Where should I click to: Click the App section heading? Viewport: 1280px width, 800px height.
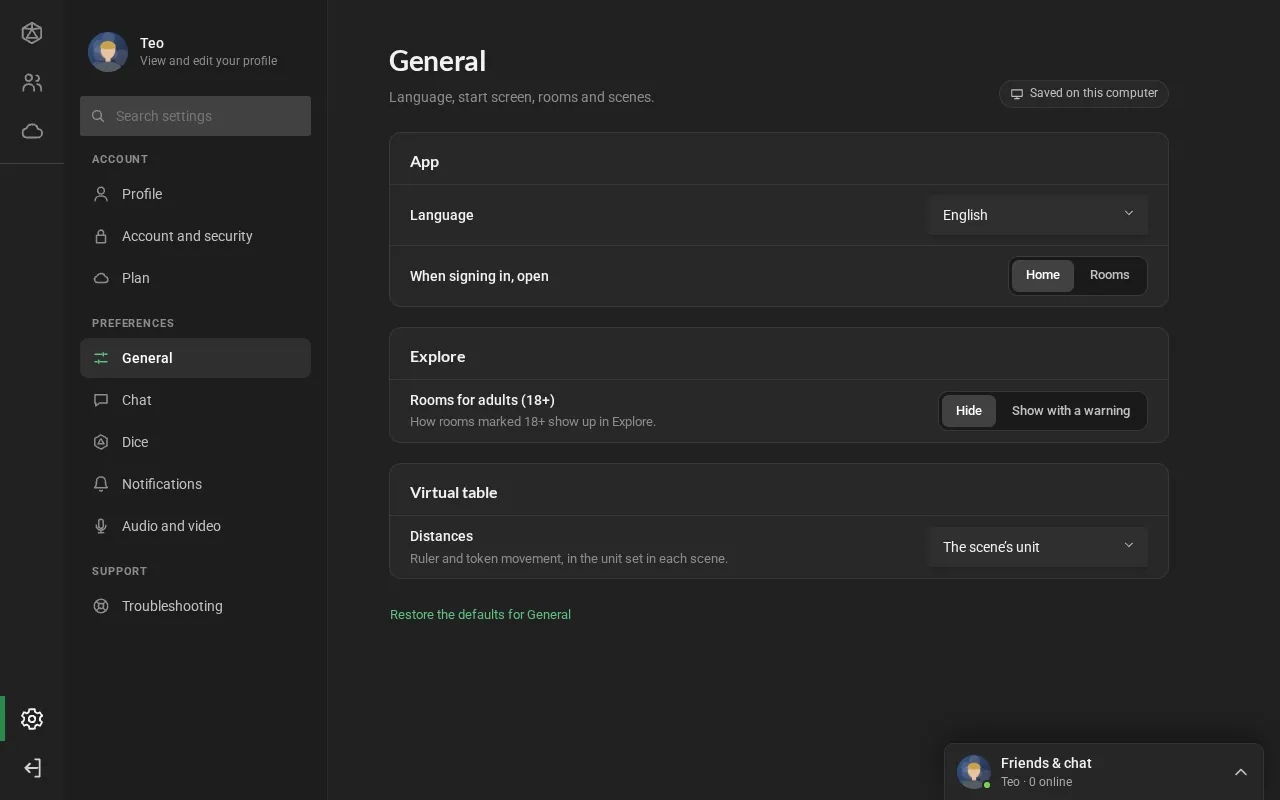[x=424, y=162]
